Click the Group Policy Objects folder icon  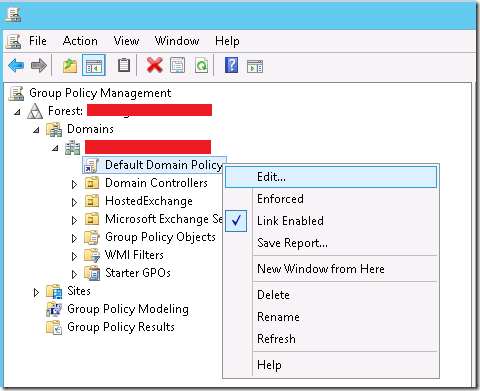tap(92, 237)
